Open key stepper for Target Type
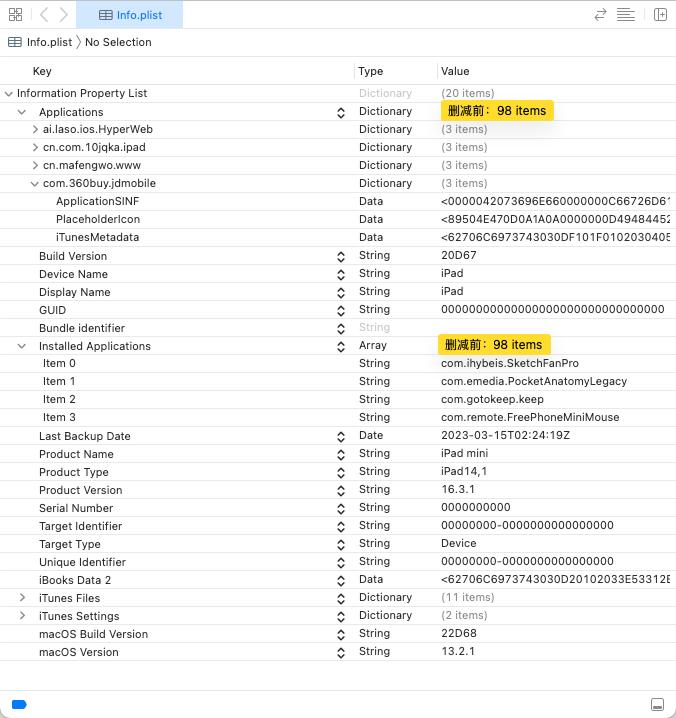 (341, 544)
